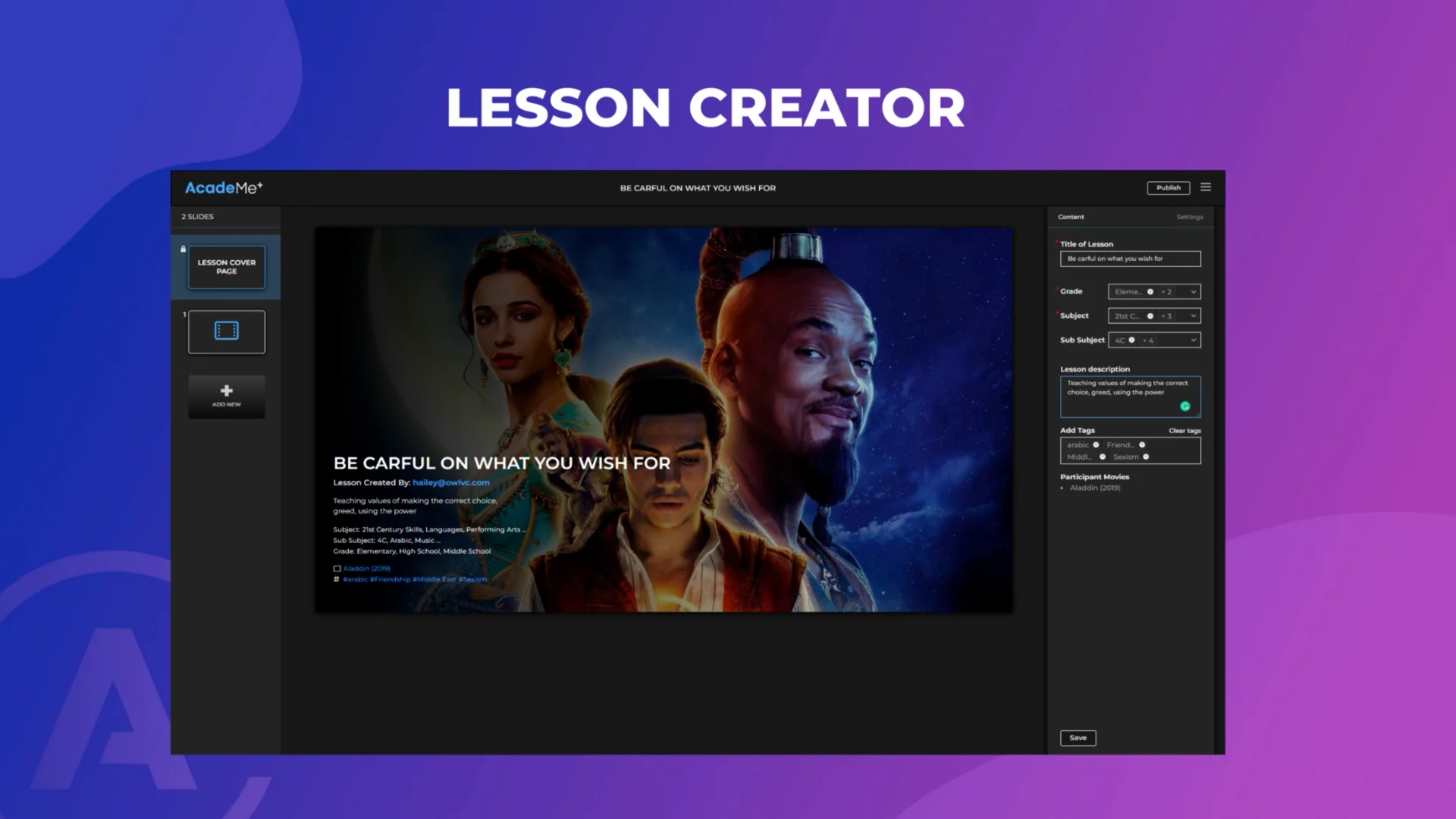Expand the Grade dropdown
Screen dimensions: 1456x819
1193,291
